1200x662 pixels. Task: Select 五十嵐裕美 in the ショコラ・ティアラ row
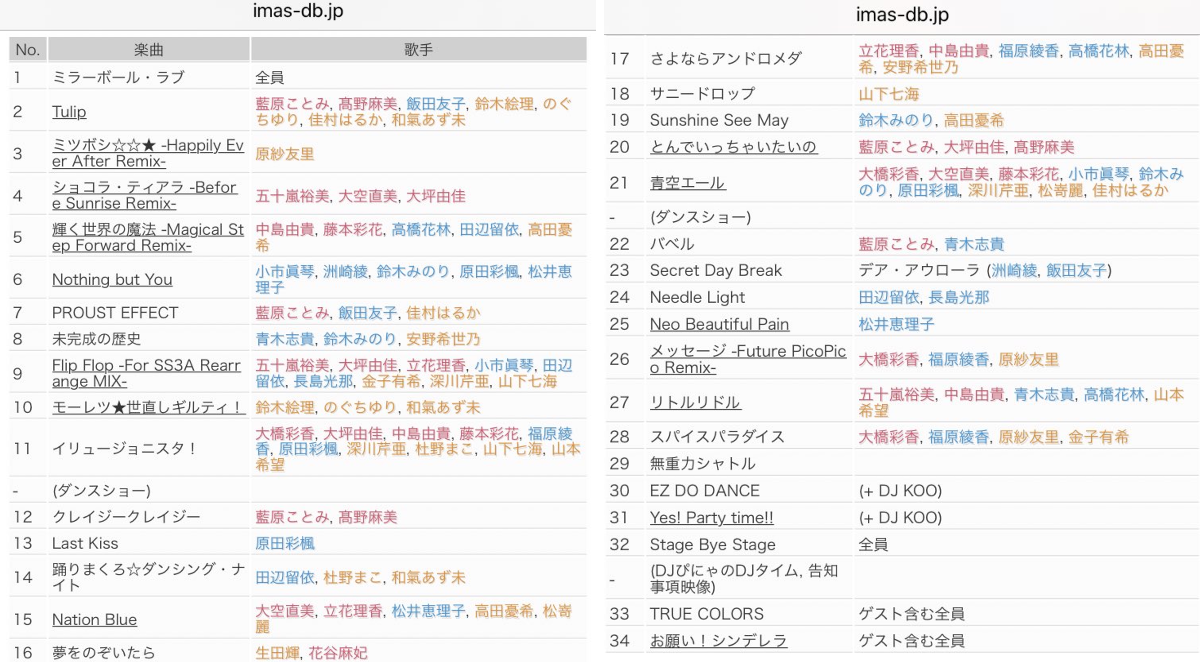pos(292,196)
